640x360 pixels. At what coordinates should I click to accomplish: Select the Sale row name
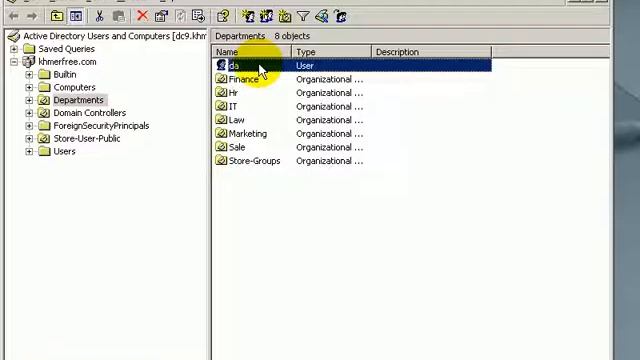pyautogui.click(x=237, y=147)
